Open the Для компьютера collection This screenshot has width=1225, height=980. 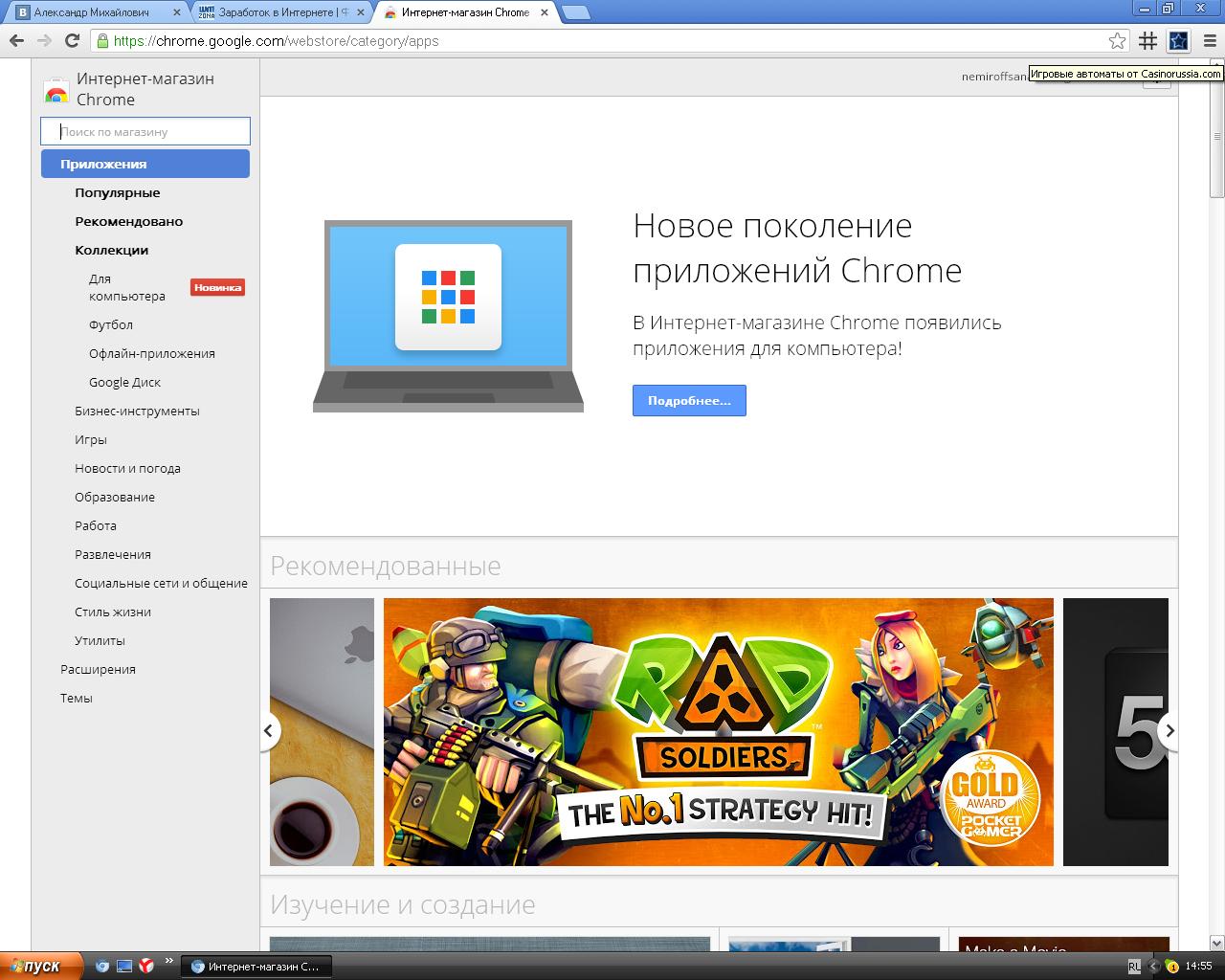(127, 287)
